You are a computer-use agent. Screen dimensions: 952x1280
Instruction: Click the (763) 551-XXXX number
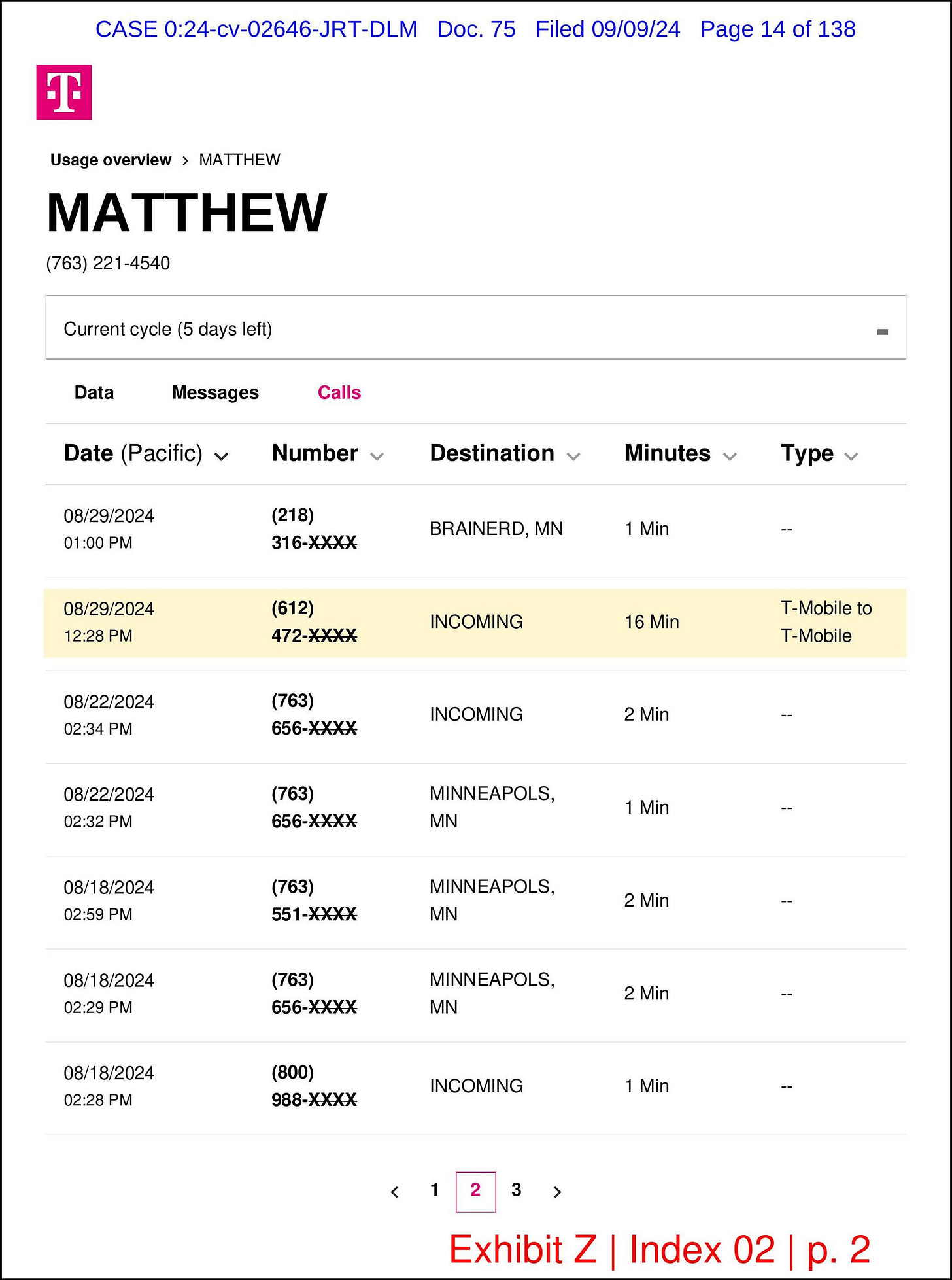(x=314, y=901)
